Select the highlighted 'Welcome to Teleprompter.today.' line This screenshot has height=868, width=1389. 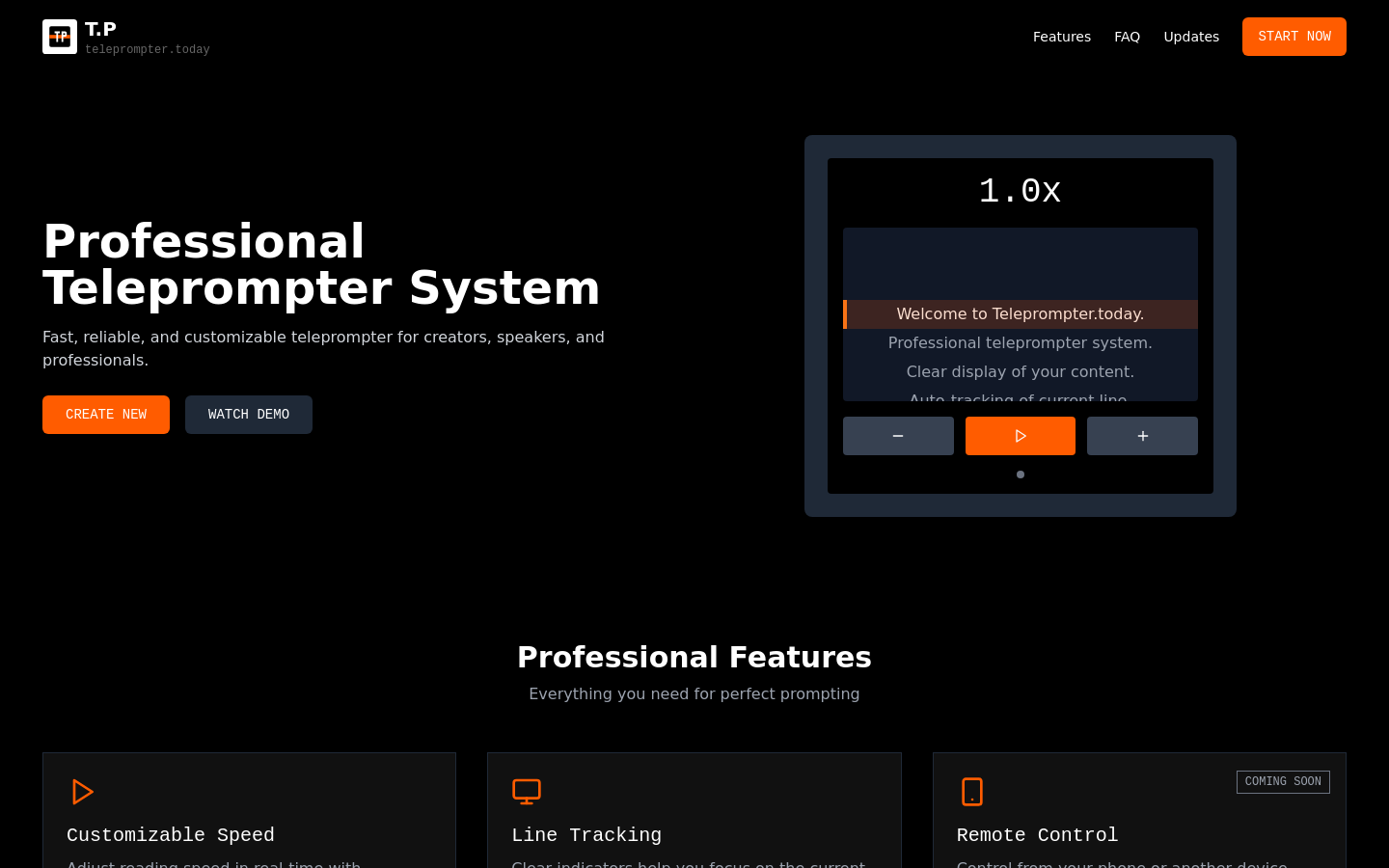1021,314
